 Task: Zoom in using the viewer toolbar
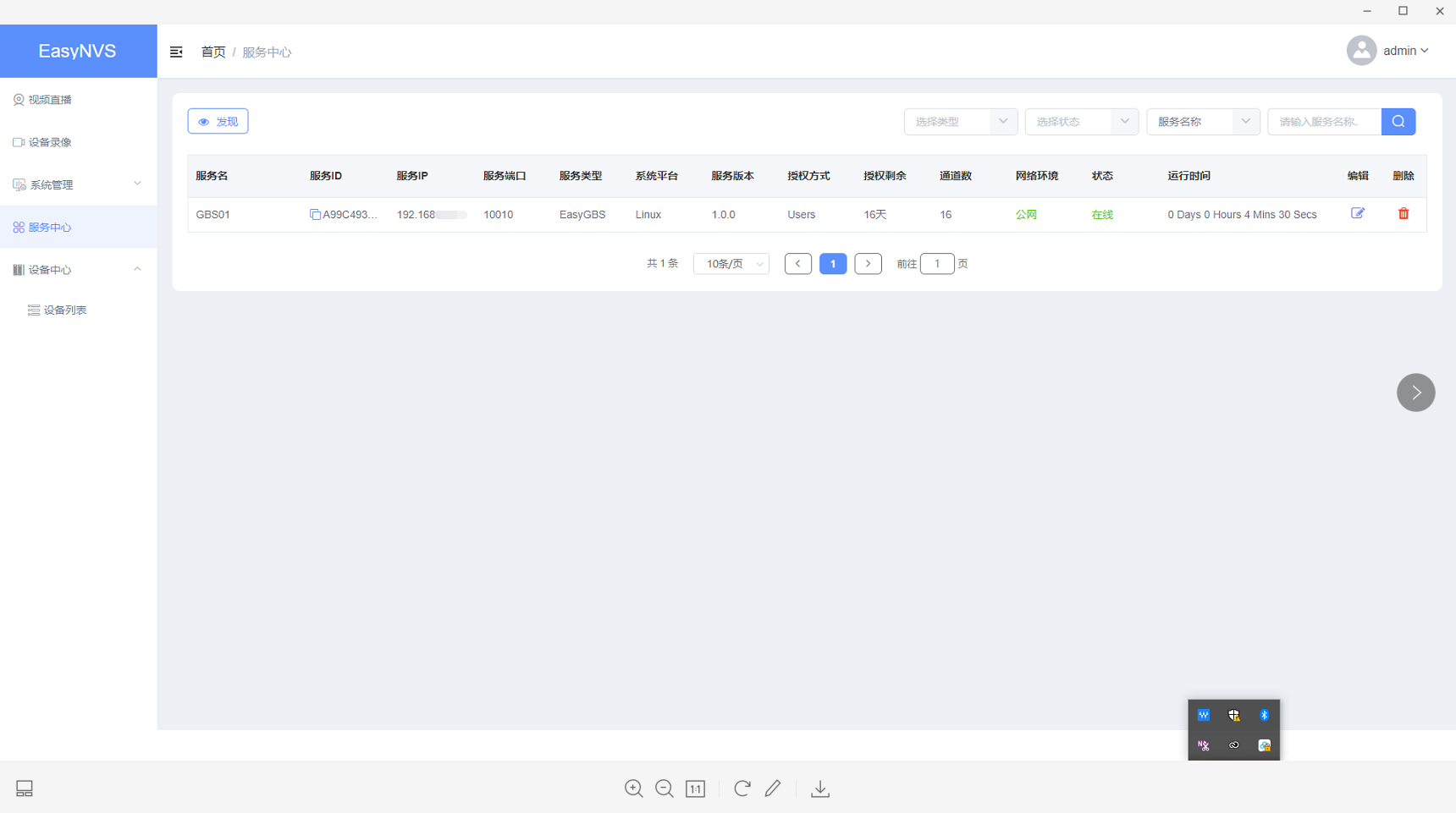633,788
